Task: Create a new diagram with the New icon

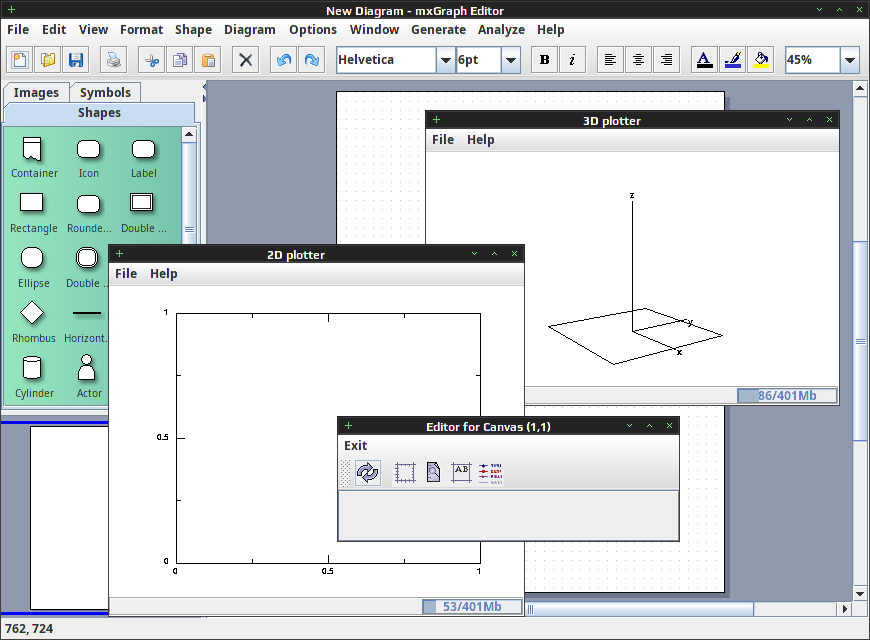Action: point(20,60)
